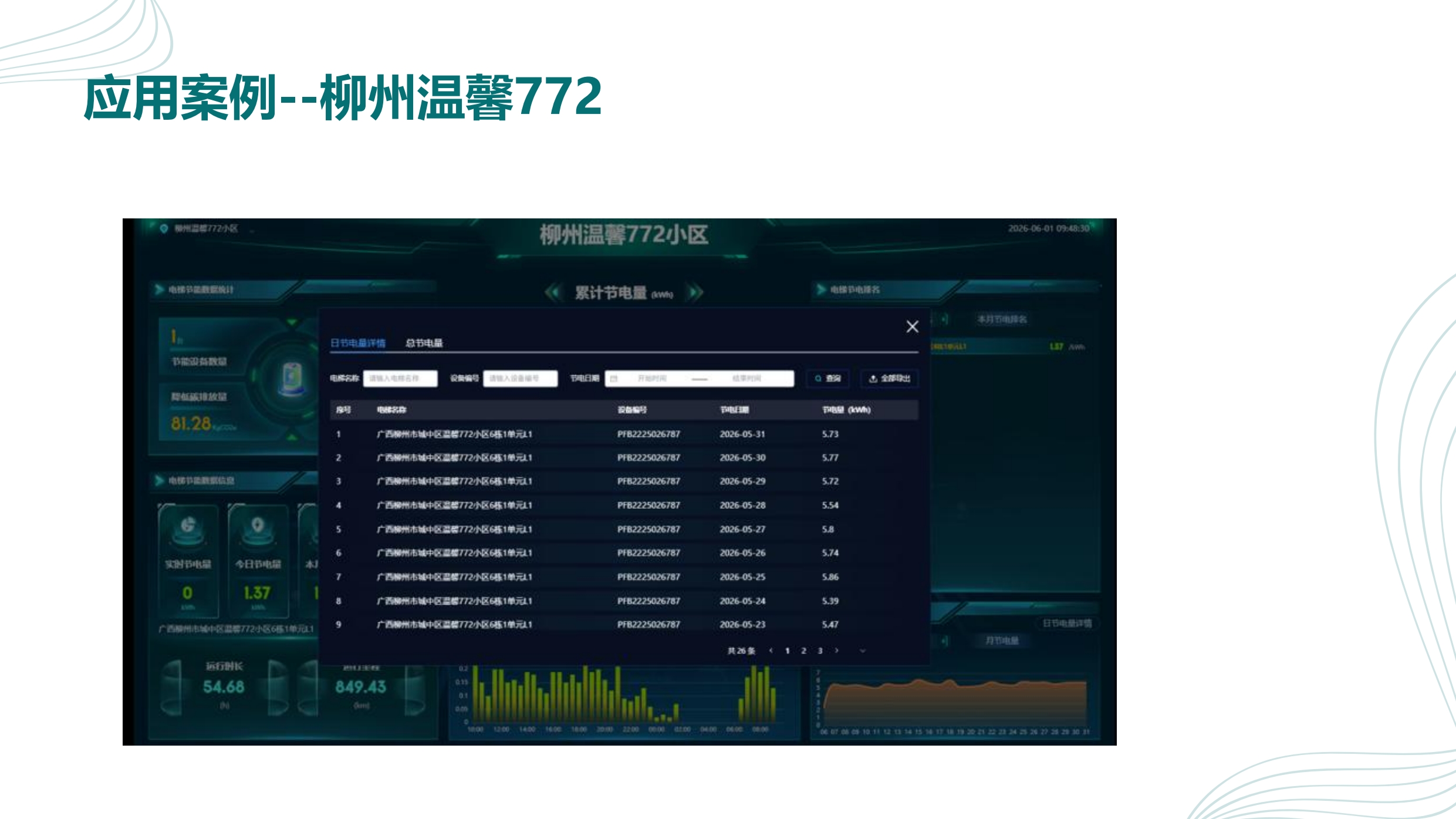Screen dimensions: 1456x819
Task: Click the arrow icon left of 本月节电排名
Action: click(x=945, y=319)
